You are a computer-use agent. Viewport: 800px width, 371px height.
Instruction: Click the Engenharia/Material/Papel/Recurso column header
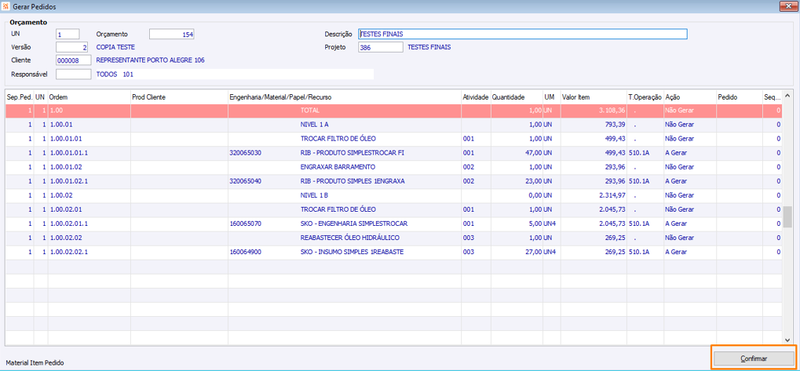click(x=344, y=96)
